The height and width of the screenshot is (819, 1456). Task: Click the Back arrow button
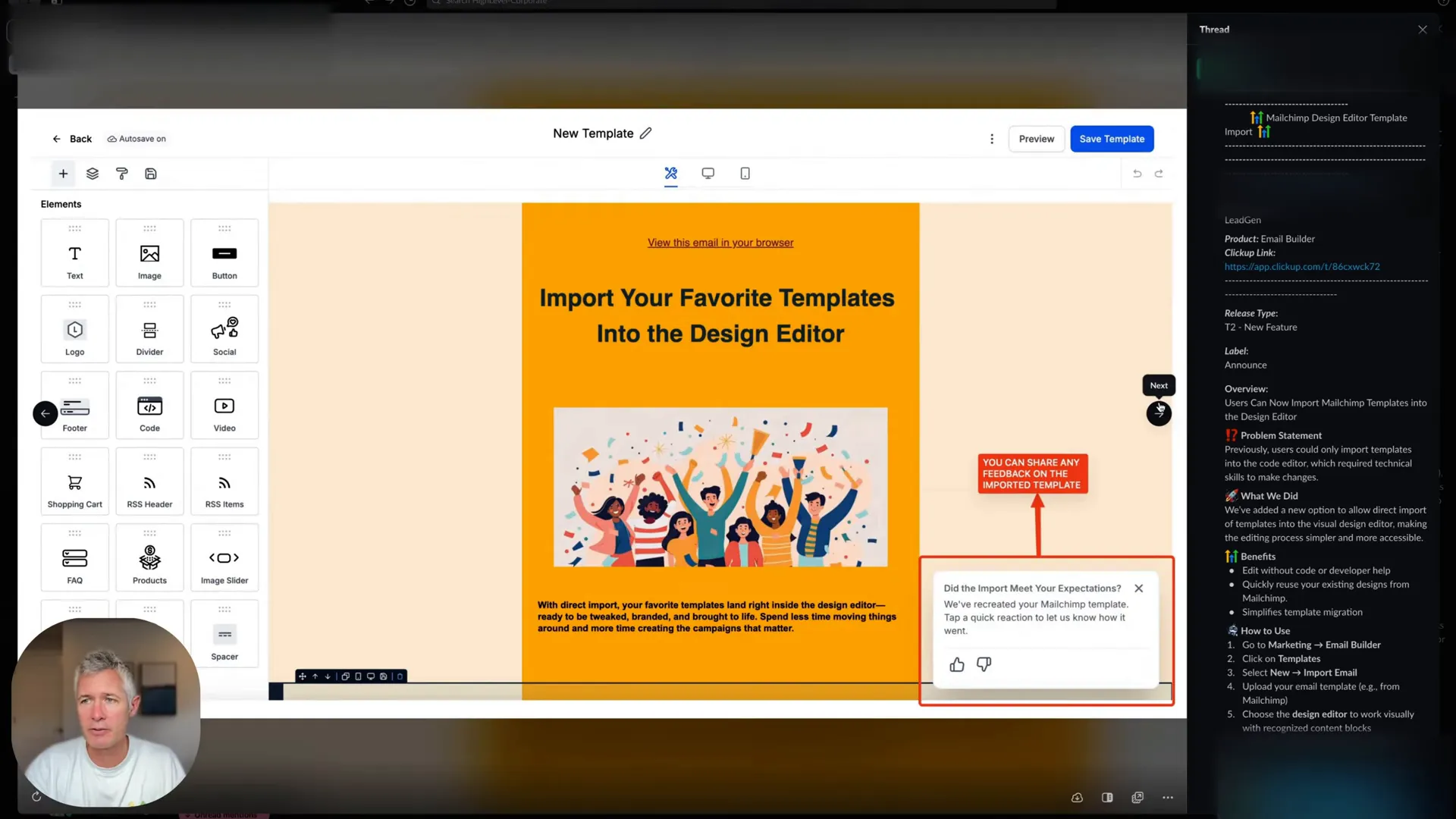[x=71, y=139]
